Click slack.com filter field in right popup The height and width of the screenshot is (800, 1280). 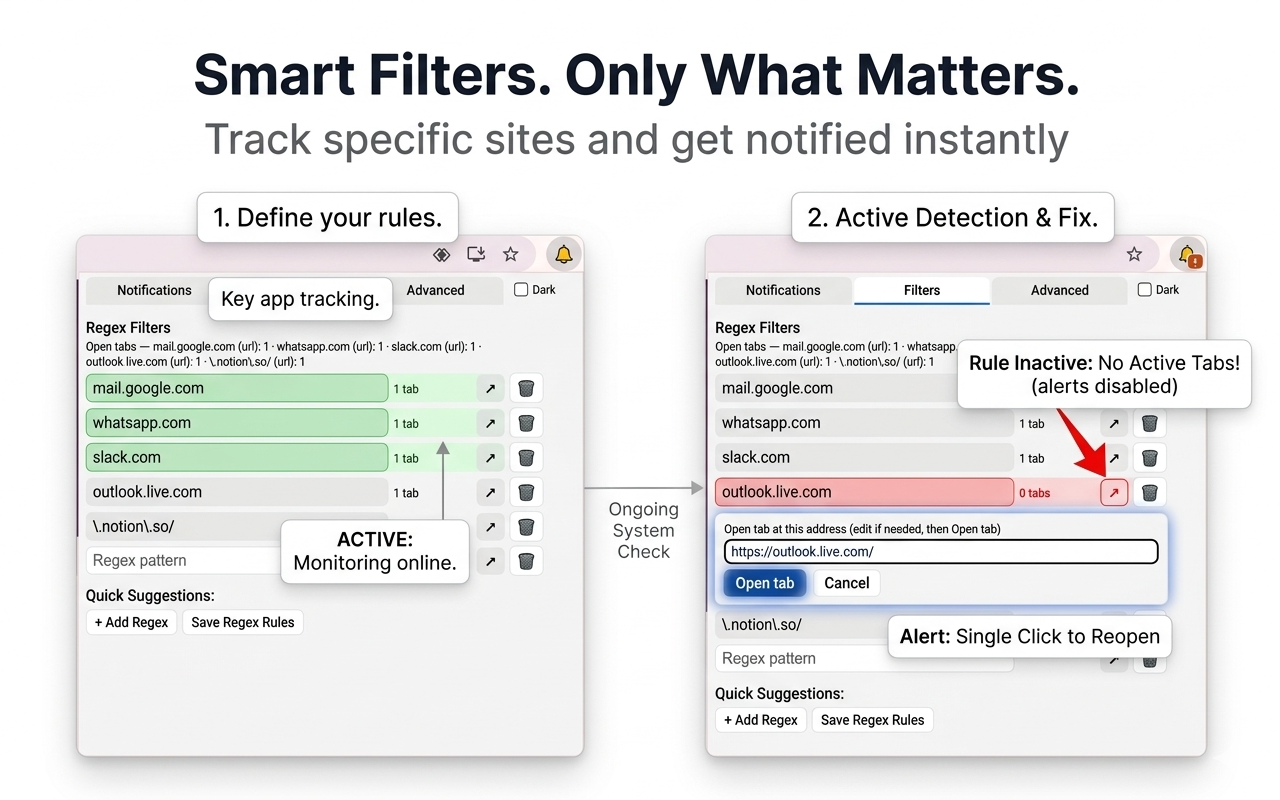[864, 458]
